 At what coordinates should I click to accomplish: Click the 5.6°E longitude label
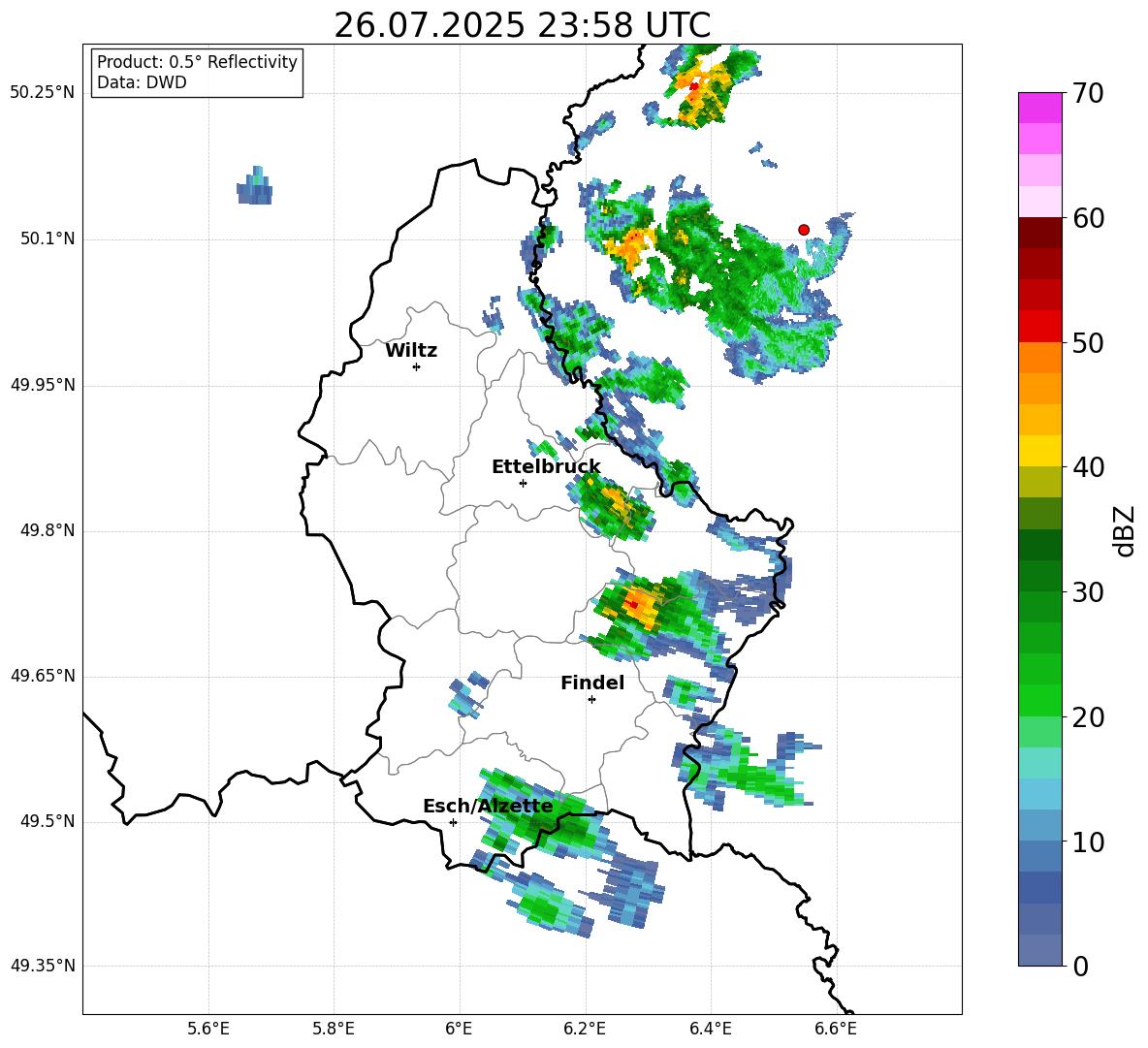pos(208,1029)
